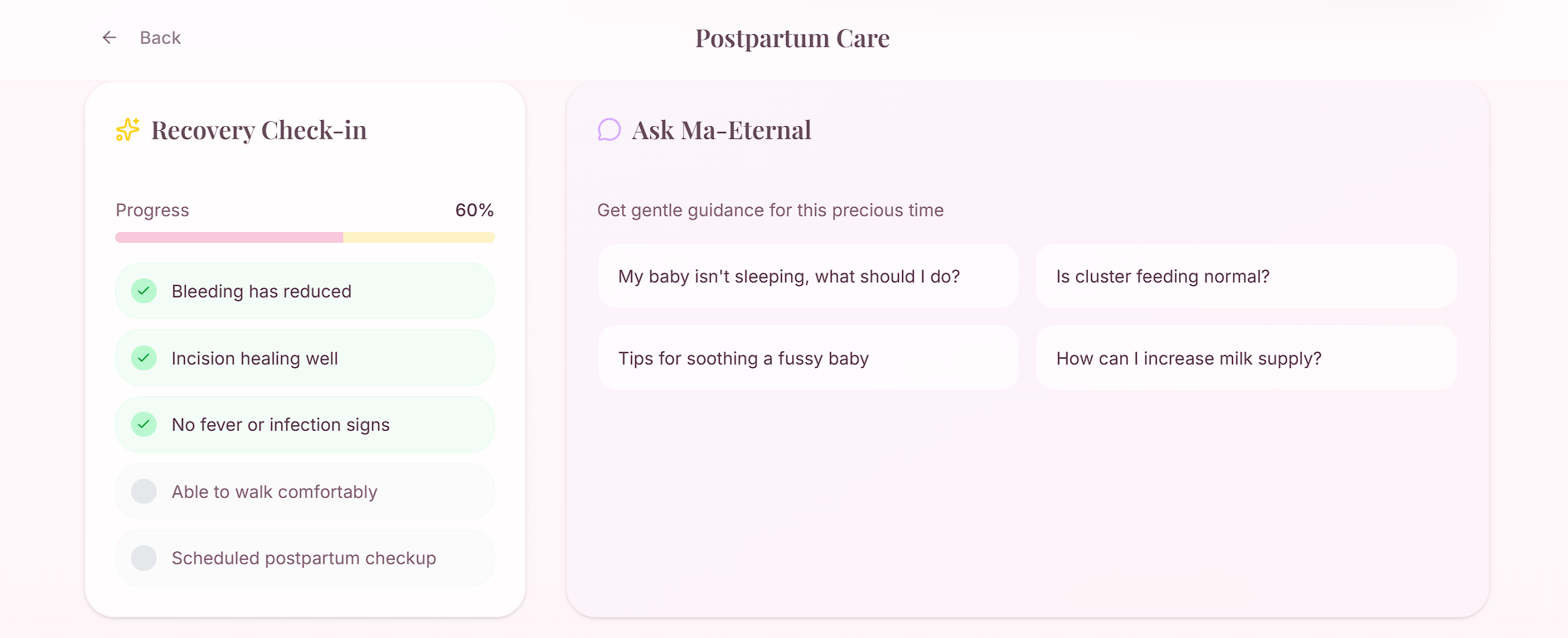The image size is (1568, 638).
Task: Pick "Tips for soothing a fussy baby"
Action: pos(808,358)
